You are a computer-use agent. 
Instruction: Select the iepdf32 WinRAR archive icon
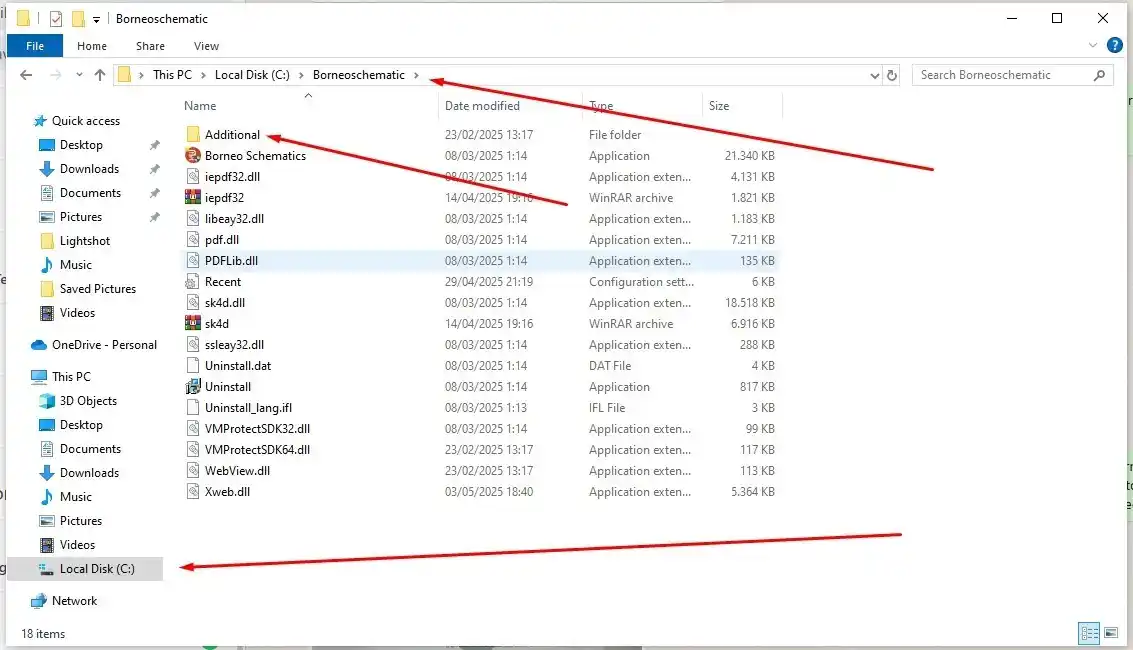pyautogui.click(x=193, y=197)
